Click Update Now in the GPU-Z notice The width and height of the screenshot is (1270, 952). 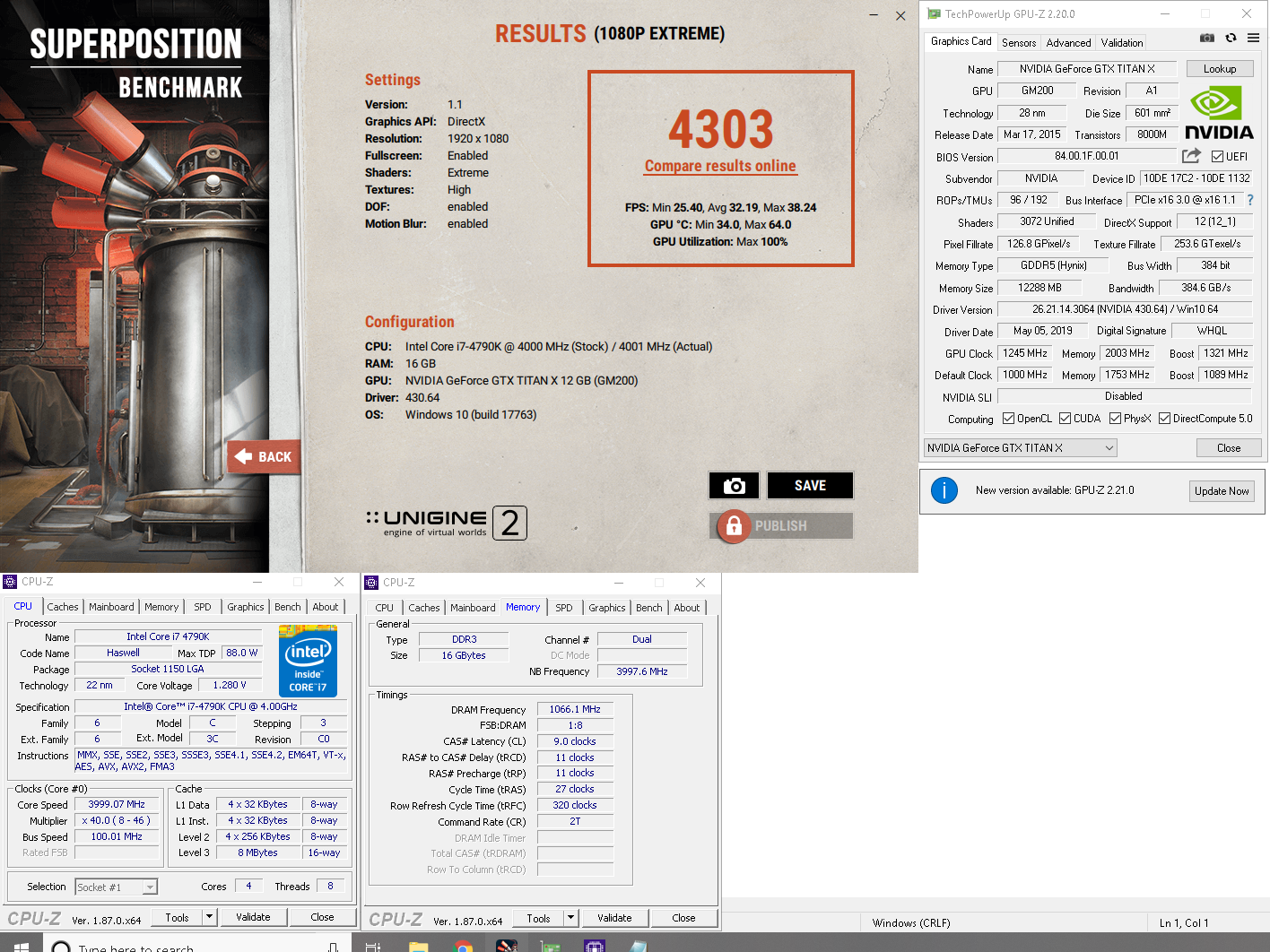(x=1222, y=491)
